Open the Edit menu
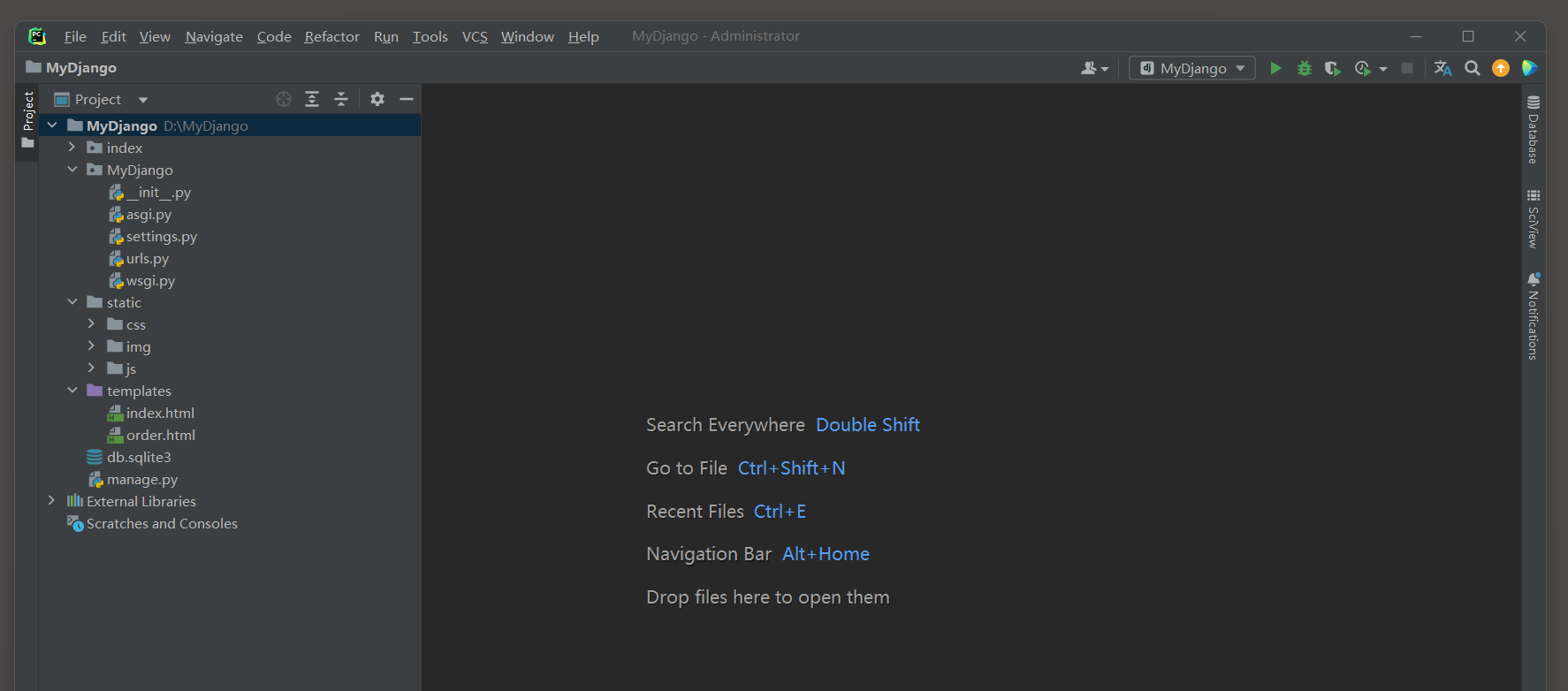The height and width of the screenshot is (691, 1568). coord(113,36)
